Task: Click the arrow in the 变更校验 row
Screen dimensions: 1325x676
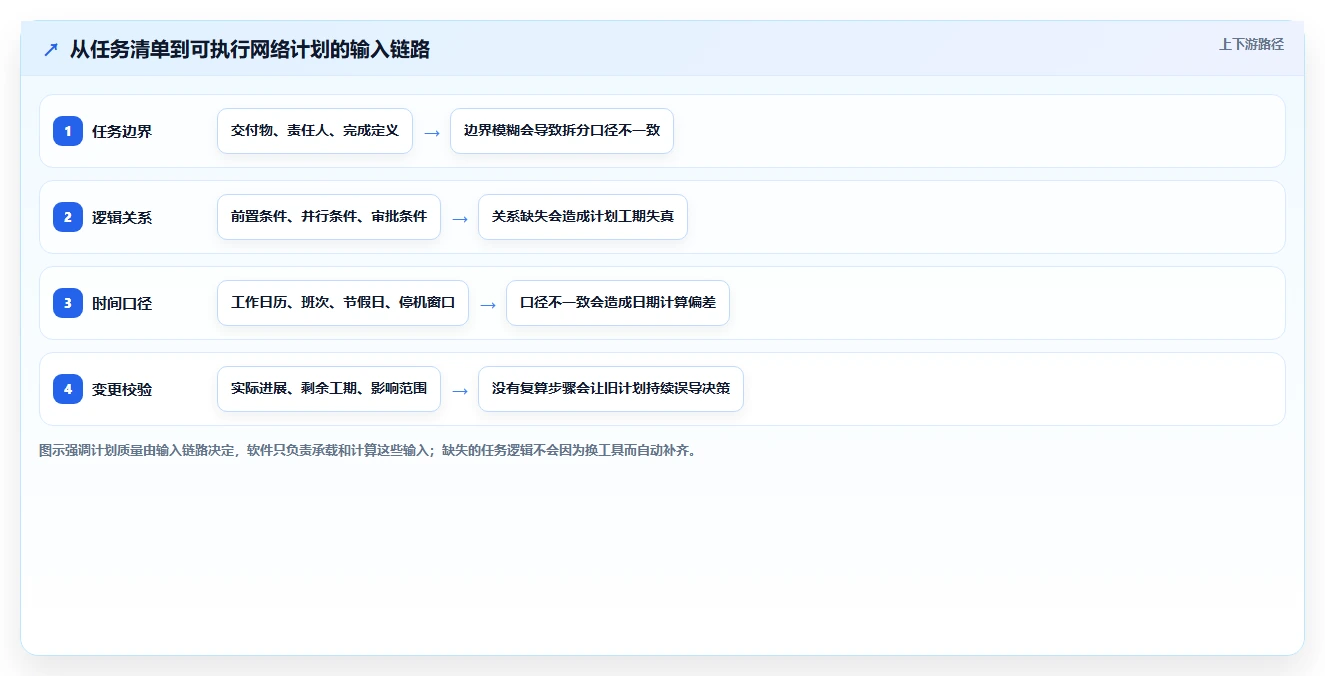Action: coord(460,390)
